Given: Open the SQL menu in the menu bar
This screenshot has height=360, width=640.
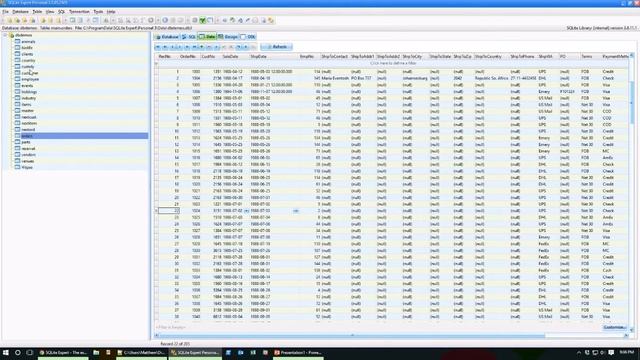Looking at the screenshot, I should click(x=61, y=12).
